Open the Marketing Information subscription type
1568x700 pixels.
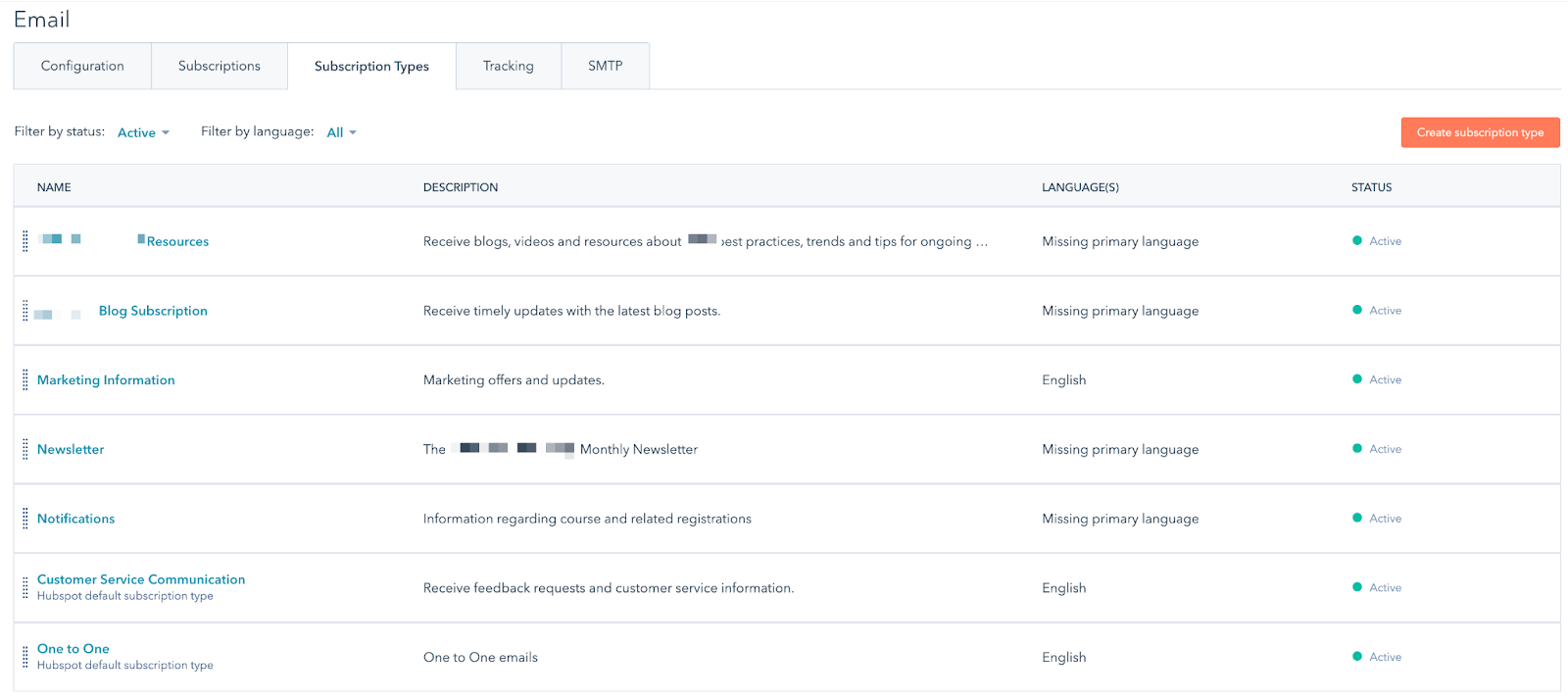click(106, 380)
